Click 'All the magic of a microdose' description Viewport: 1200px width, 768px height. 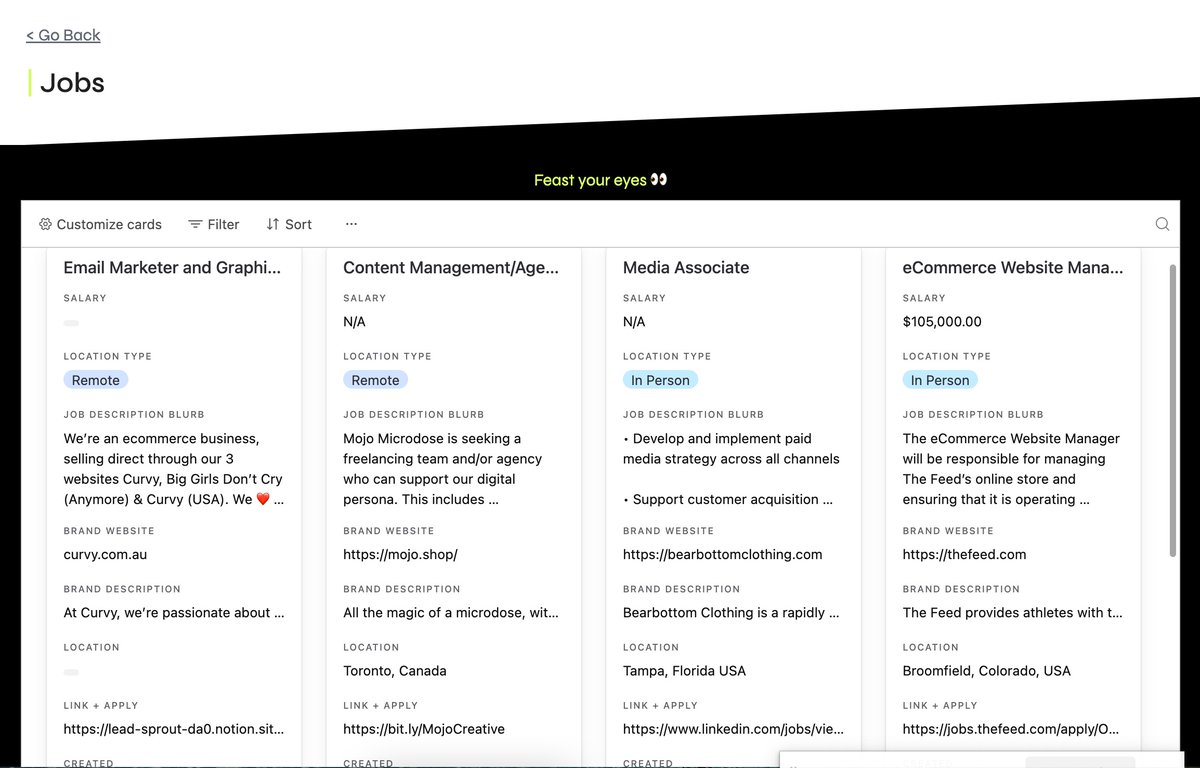coord(451,612)
